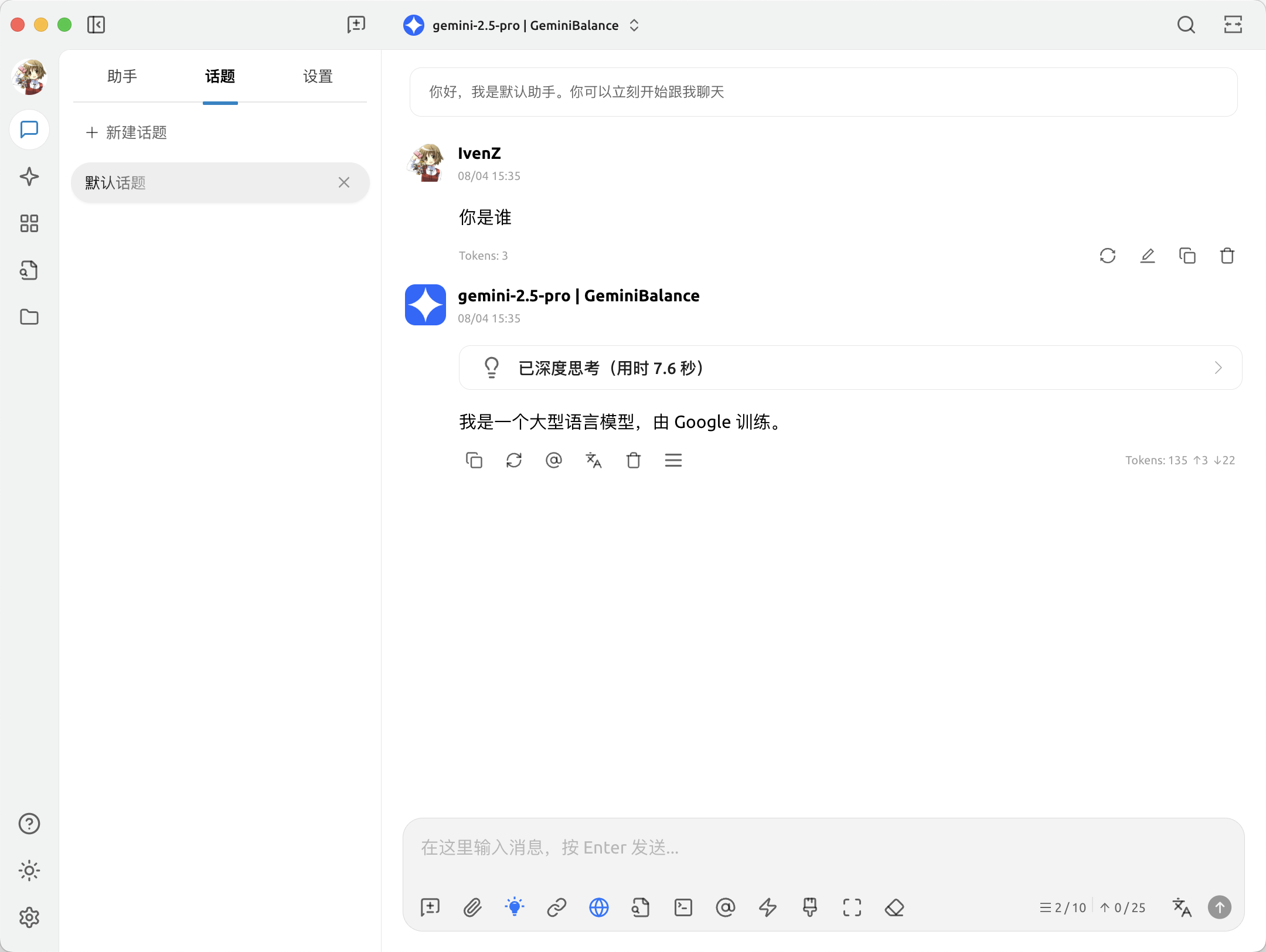Viewport: 1266px width, 952px height.
Task: Click the edit pencil icon on user message
Action: tap(1147, 256)
